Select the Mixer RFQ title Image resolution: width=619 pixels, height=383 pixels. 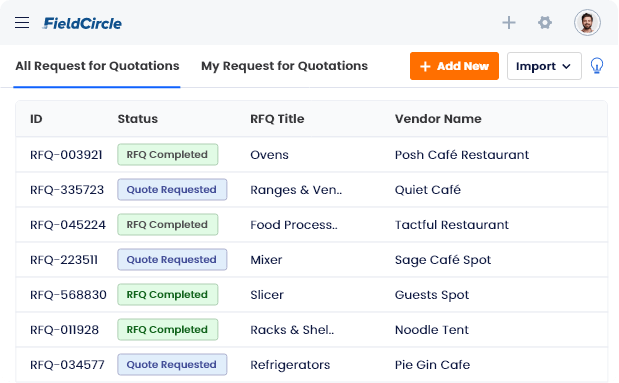click(266, 260)
